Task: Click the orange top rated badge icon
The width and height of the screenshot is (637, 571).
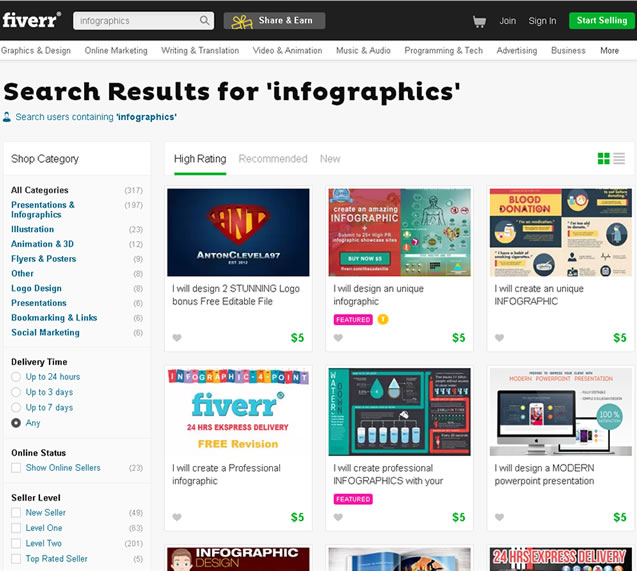Action: (x=383, y=319)
